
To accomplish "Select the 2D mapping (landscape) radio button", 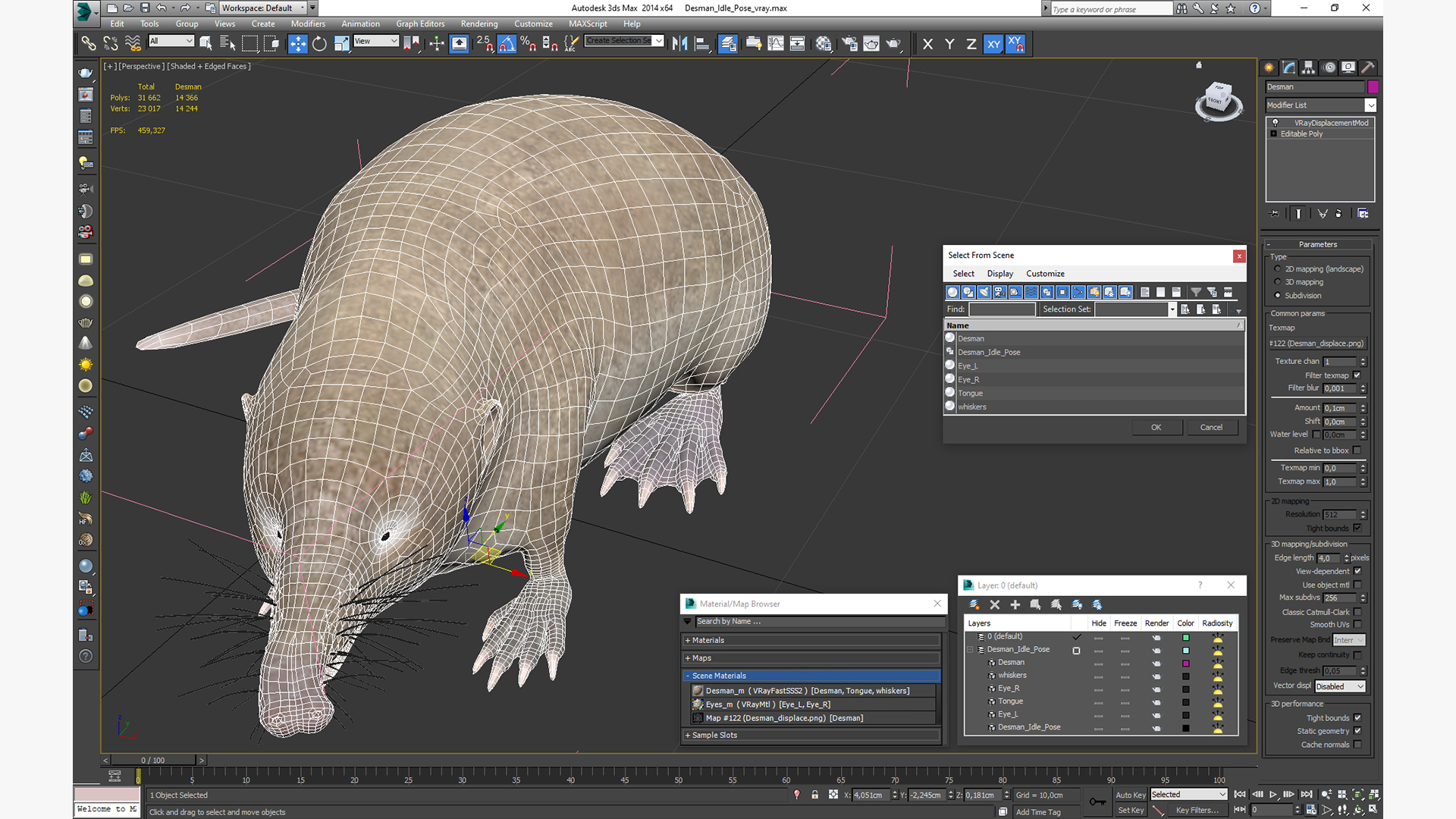I will [x=1278, y=268].
